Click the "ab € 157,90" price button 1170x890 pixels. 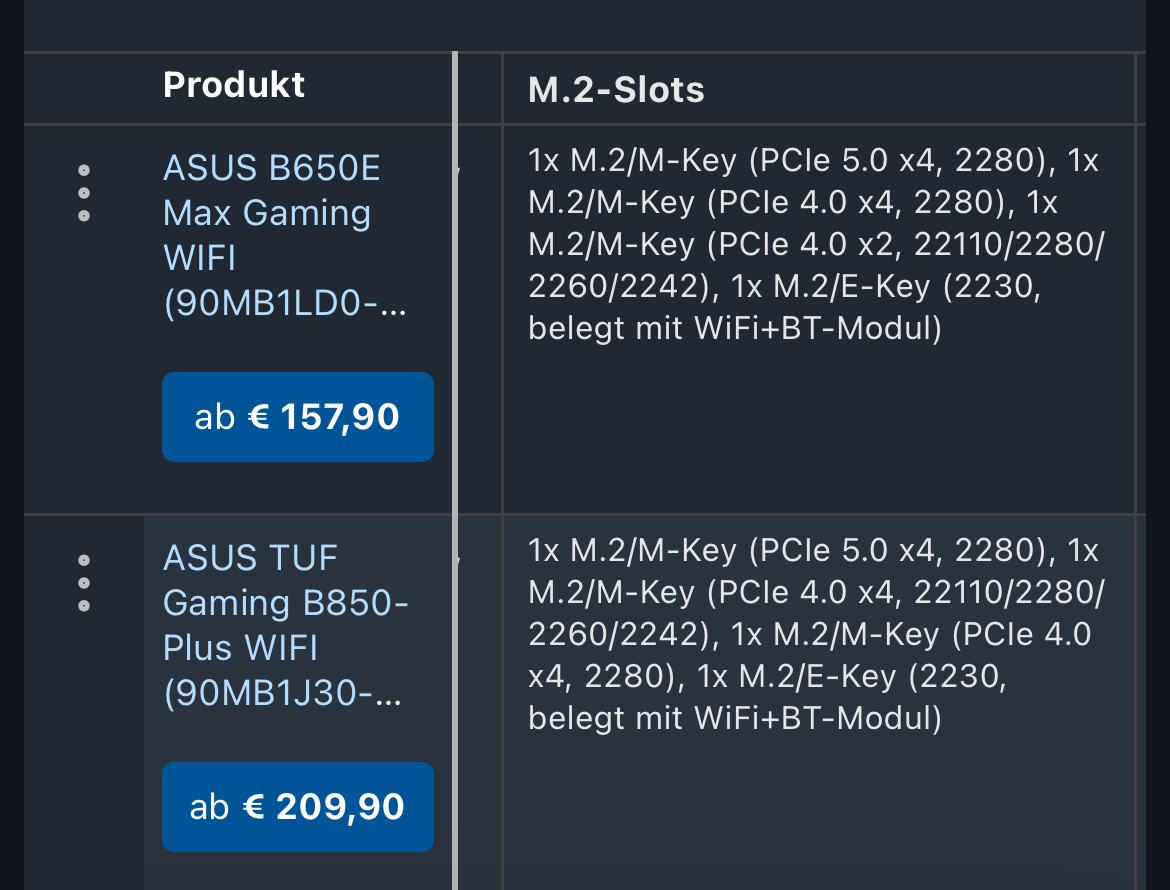(298, 417)
